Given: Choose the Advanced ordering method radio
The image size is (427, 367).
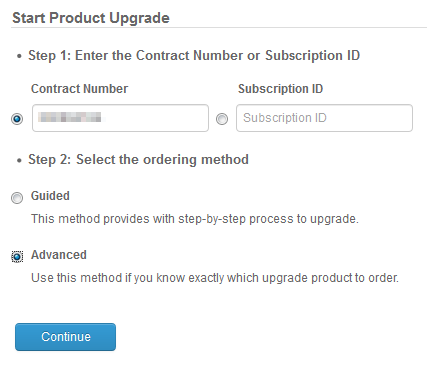Looking at the screenshot, I should (x=17, y=257).
